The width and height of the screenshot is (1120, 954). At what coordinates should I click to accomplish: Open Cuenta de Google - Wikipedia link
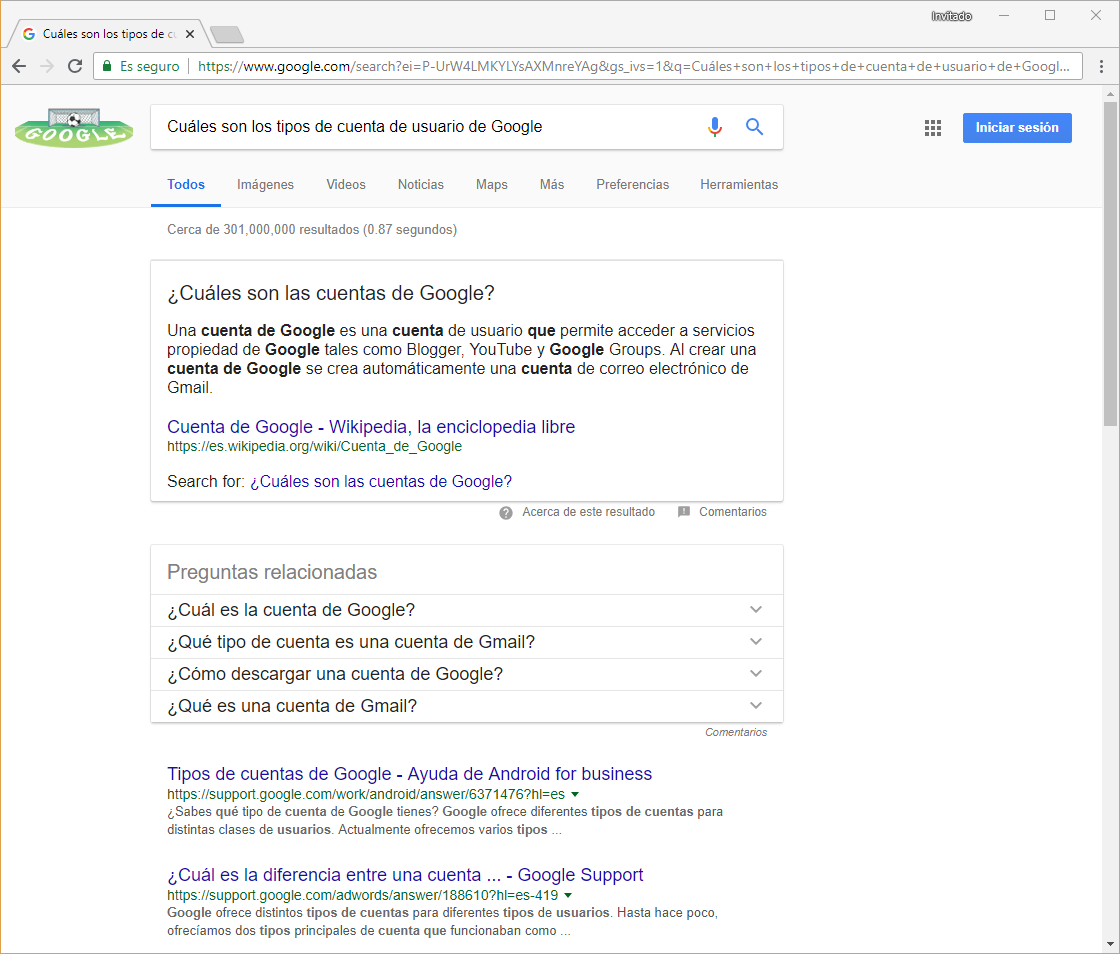click(x=371, y=427)
